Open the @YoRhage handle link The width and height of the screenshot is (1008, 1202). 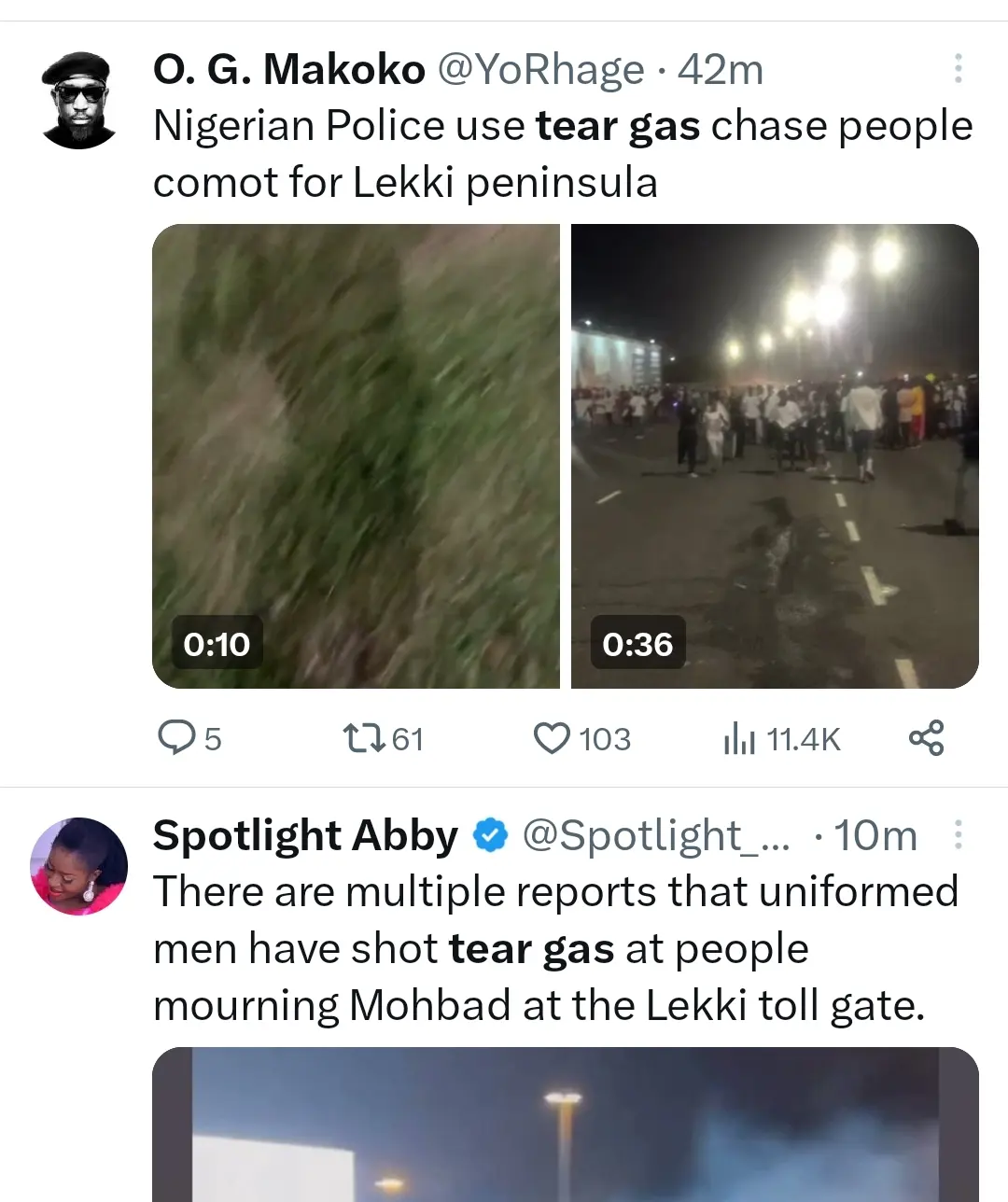(x=540, y=70)
